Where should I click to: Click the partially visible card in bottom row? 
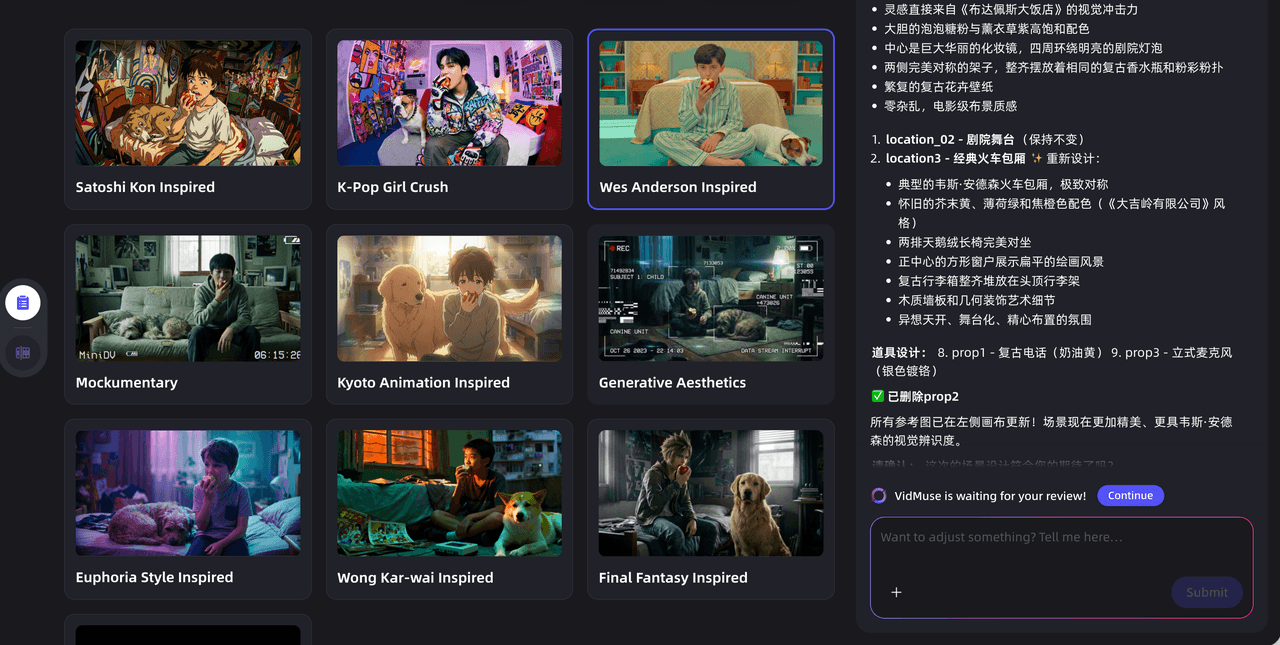(x=188, y=632)
